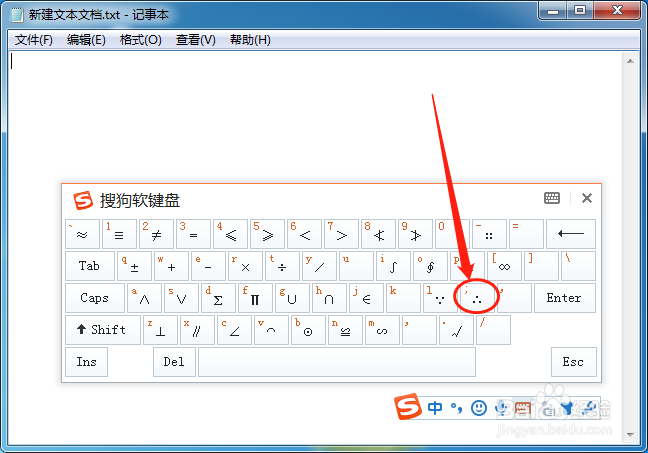The width and height of the screenshot is (648, 453).
Task: Open the 编辑(E) menu in Notepad
Action: point(86,40)
